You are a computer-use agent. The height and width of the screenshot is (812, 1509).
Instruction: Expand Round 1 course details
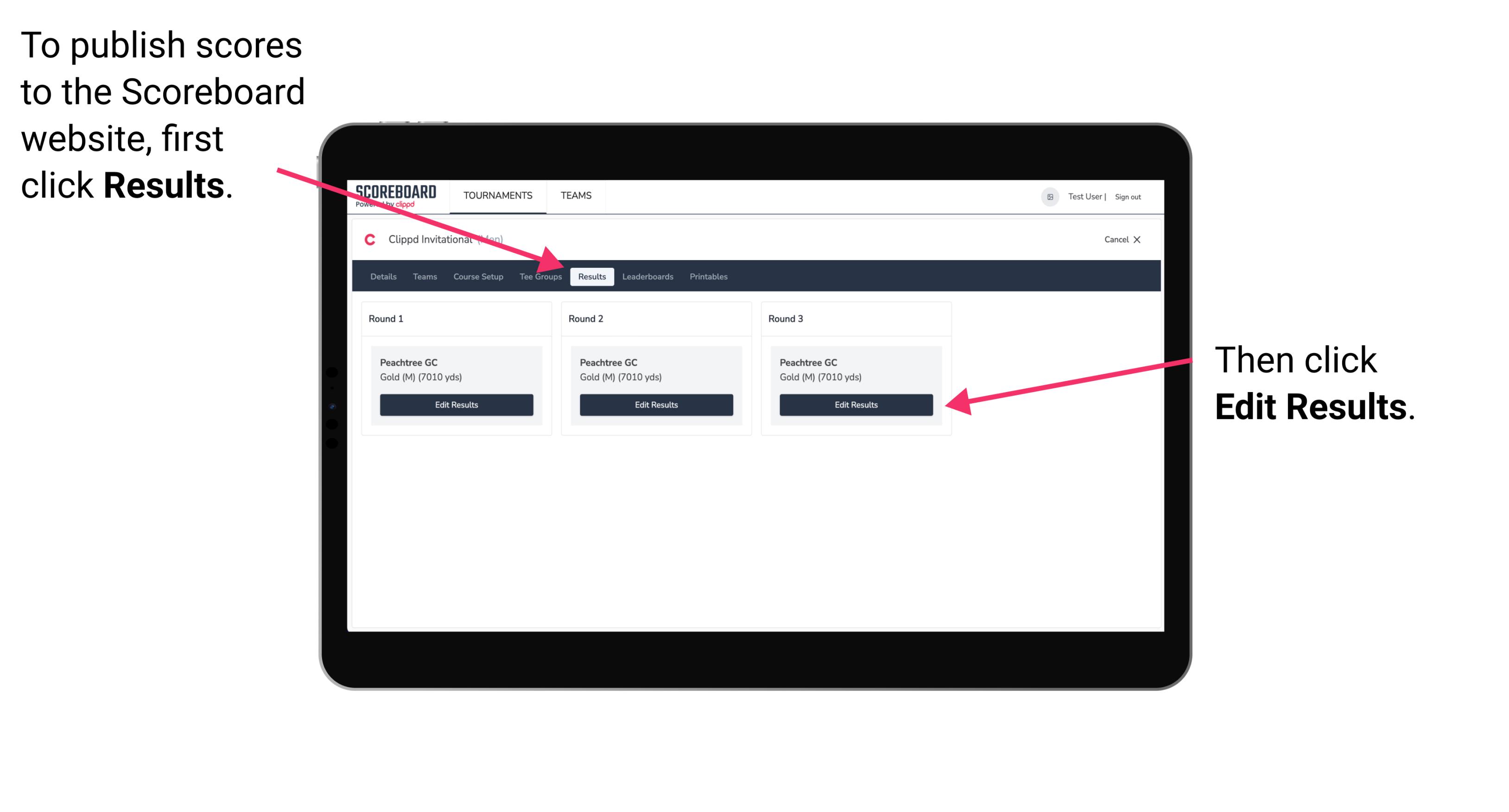(456, 370)
